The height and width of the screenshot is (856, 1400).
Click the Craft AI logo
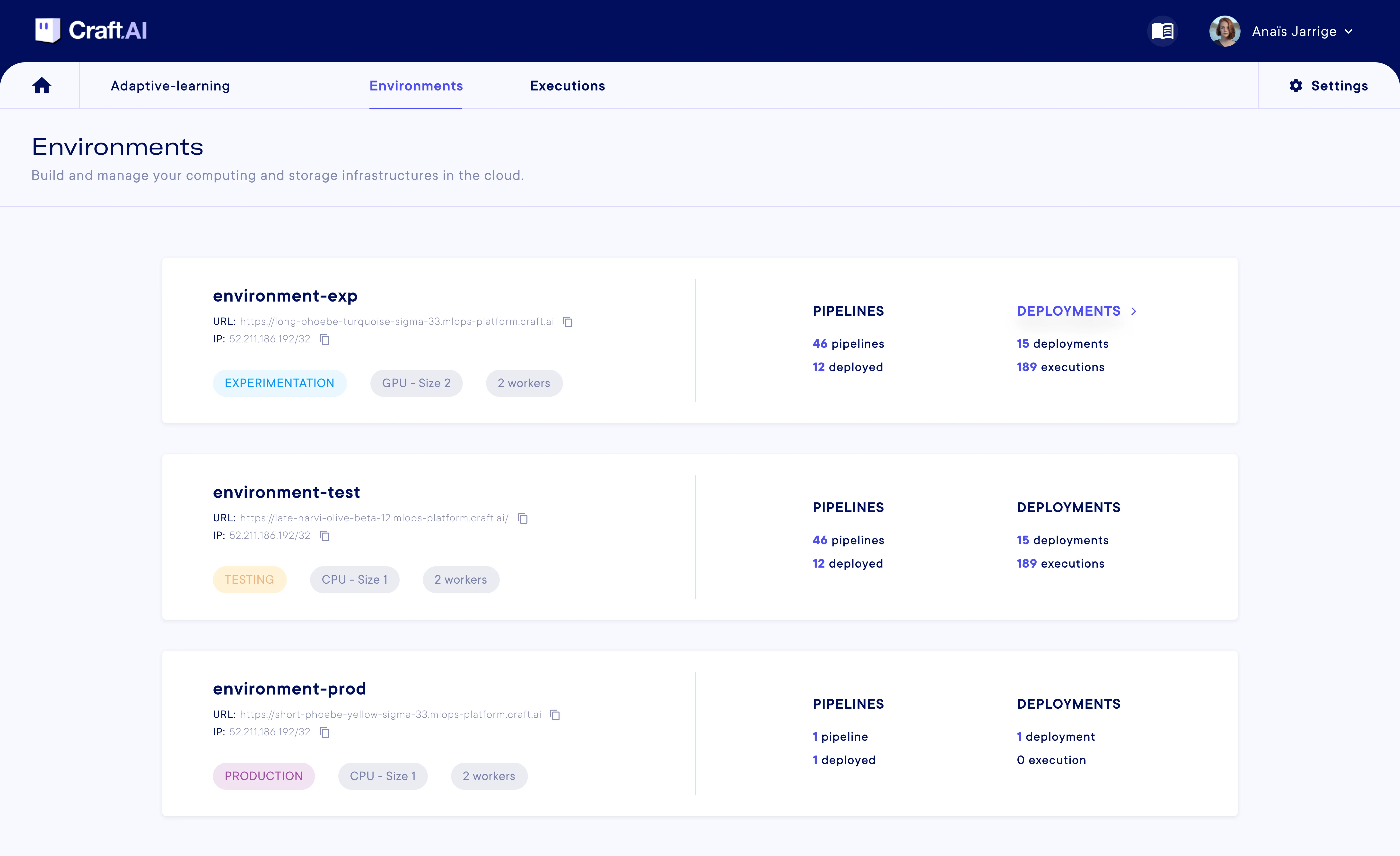coord(91,31)
